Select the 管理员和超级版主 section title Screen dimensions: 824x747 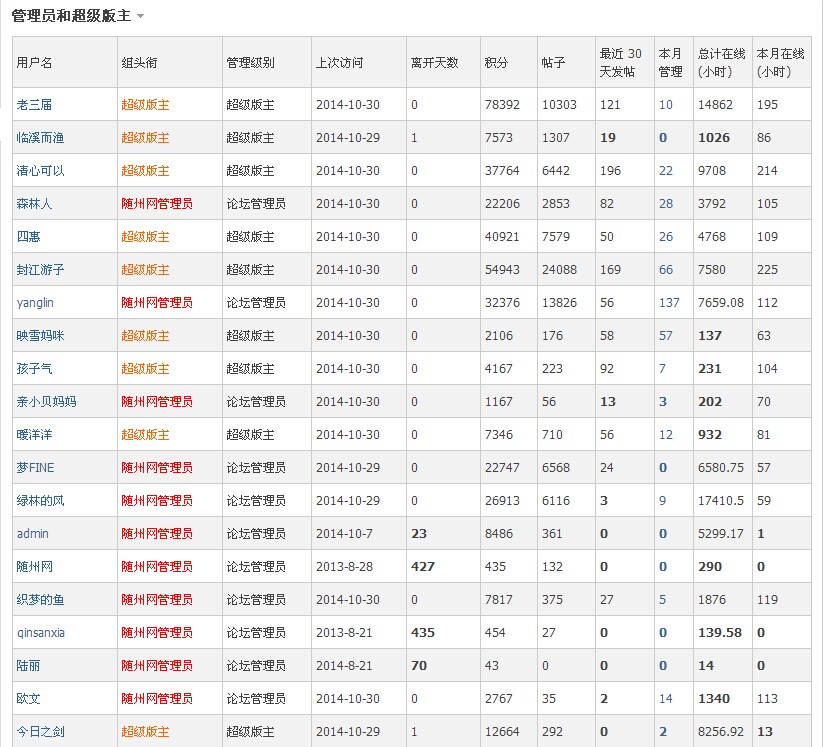71,16
